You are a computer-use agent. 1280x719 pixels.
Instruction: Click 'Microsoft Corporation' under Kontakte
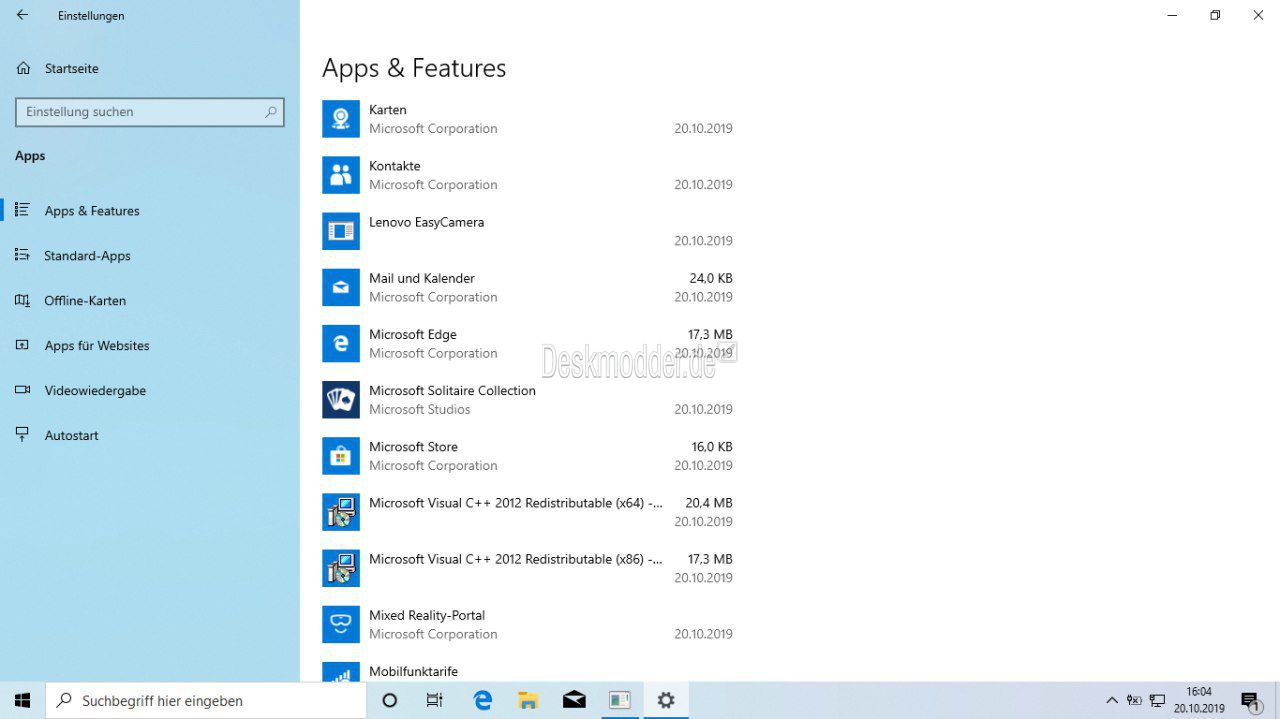(x=433, y=184)
